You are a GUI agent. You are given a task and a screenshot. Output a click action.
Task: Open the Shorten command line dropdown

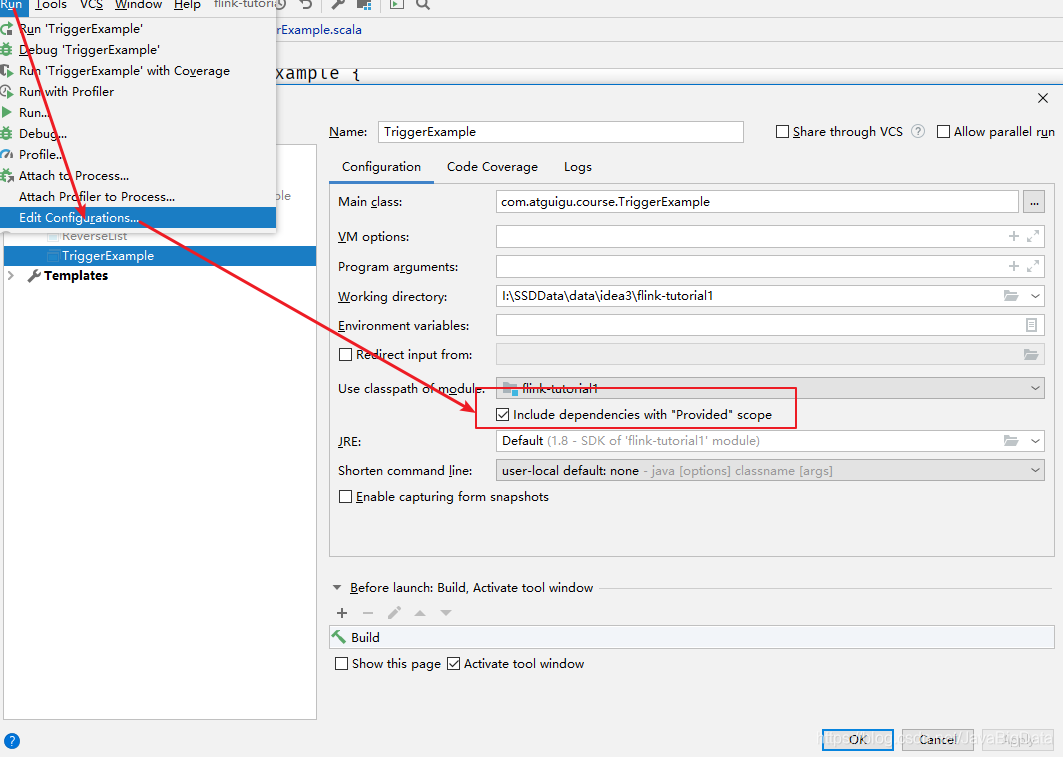pos(769,470)
